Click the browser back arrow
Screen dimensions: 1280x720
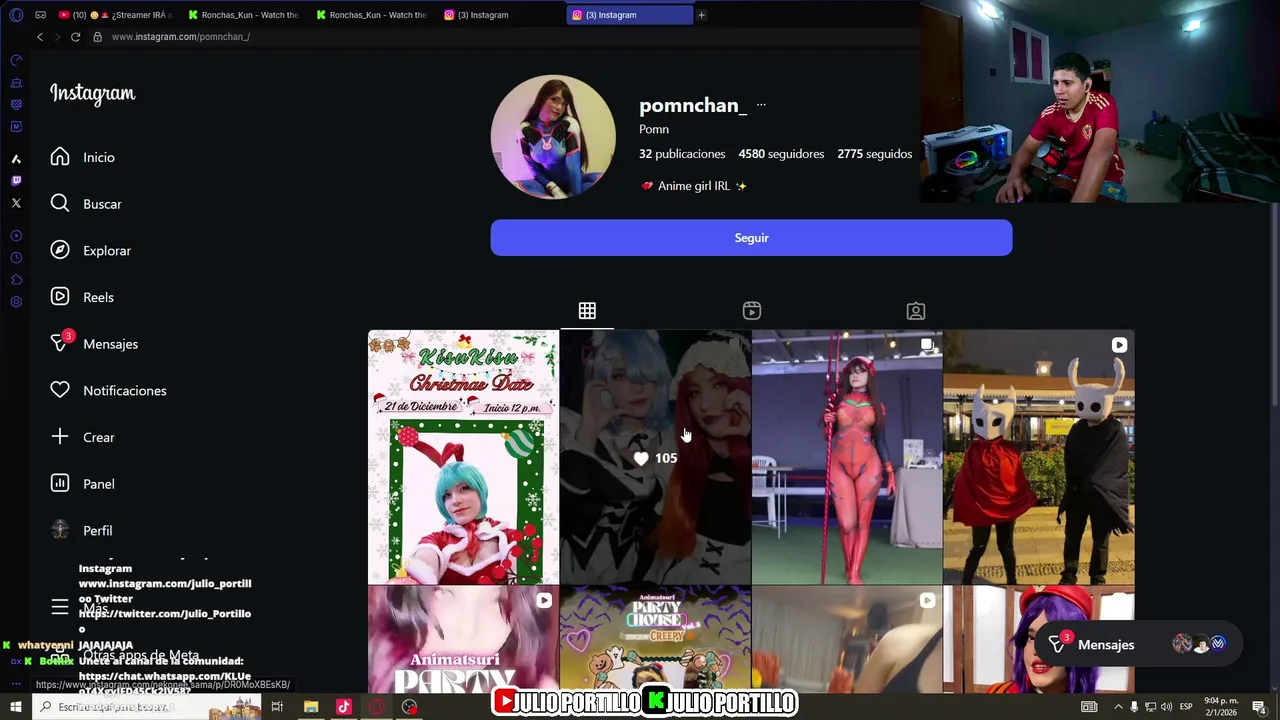tap(40, 37)
